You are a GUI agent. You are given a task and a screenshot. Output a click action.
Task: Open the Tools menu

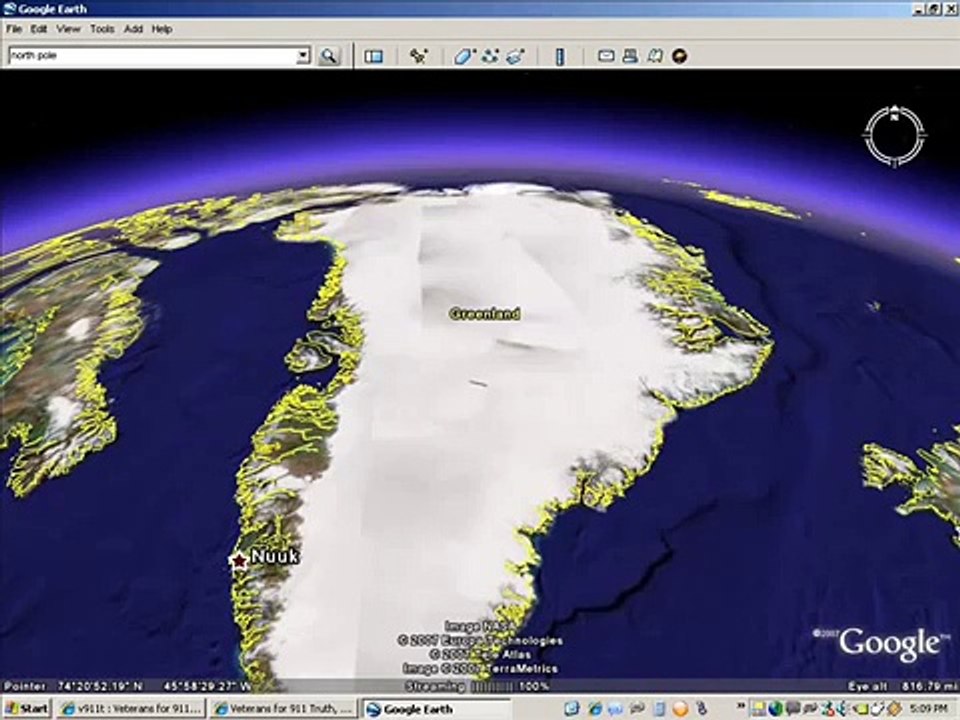(102, 29)
